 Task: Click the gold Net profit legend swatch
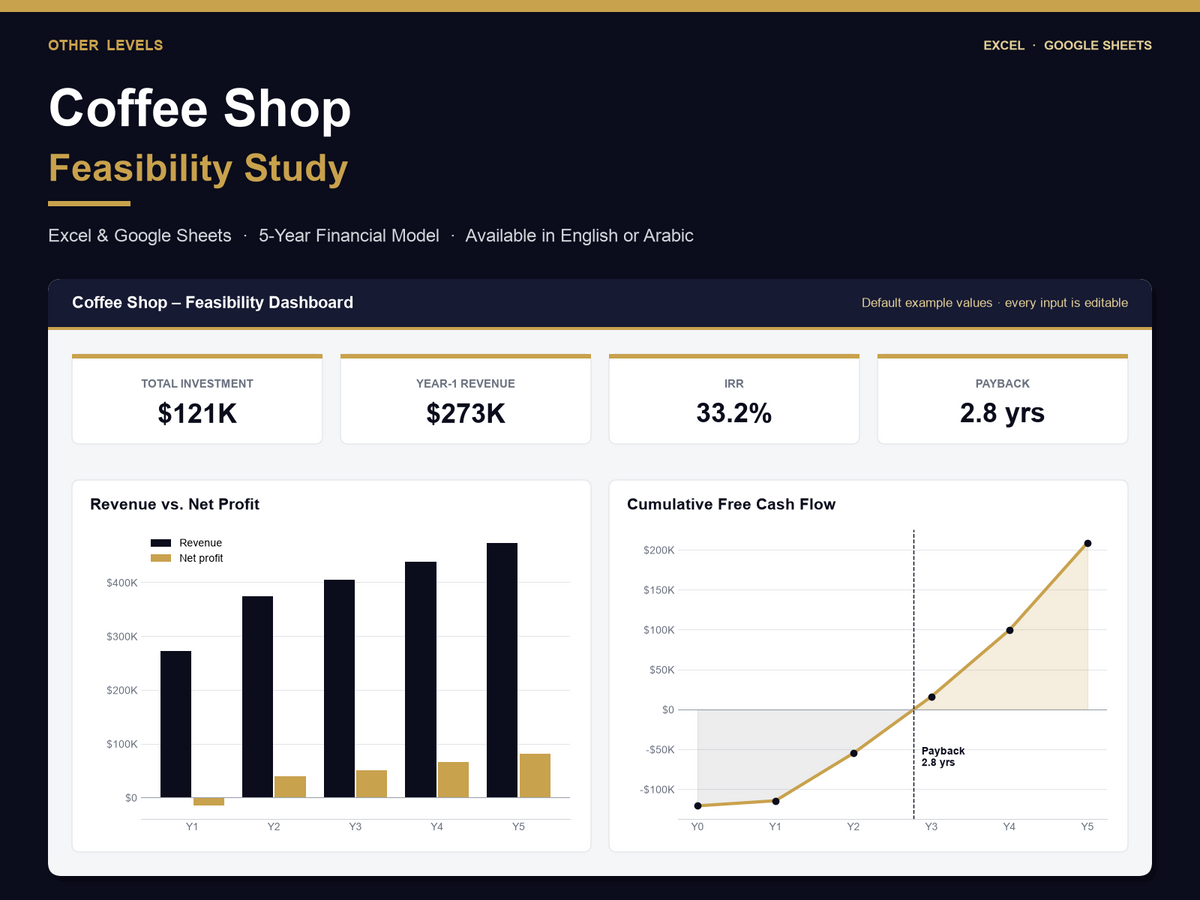[x=161, y=558]
